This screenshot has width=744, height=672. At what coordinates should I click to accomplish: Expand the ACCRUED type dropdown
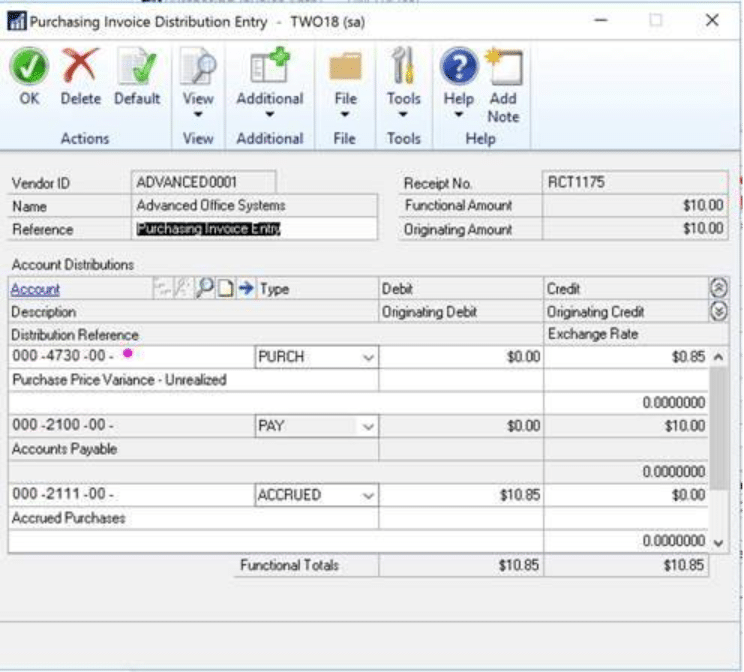pyautogui.click(x=368, y=496)
